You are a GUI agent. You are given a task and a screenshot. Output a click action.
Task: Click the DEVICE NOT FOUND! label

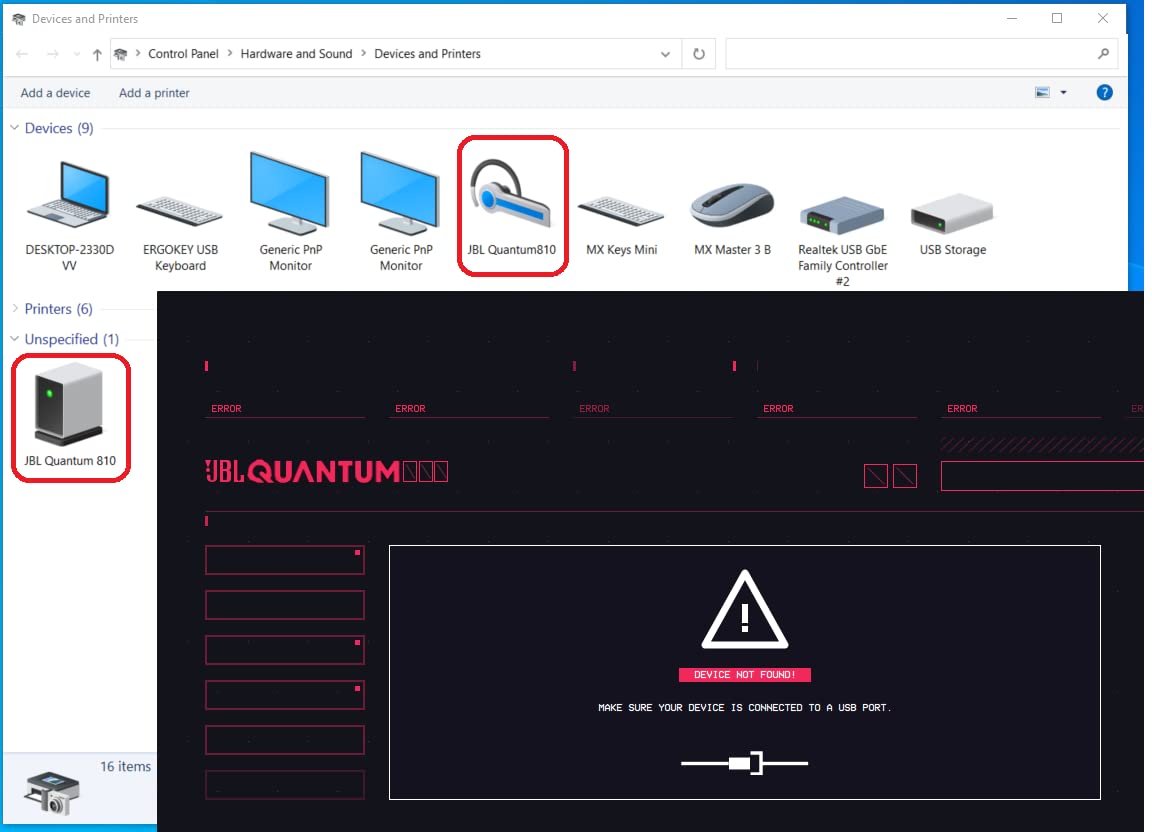(744, 675)
